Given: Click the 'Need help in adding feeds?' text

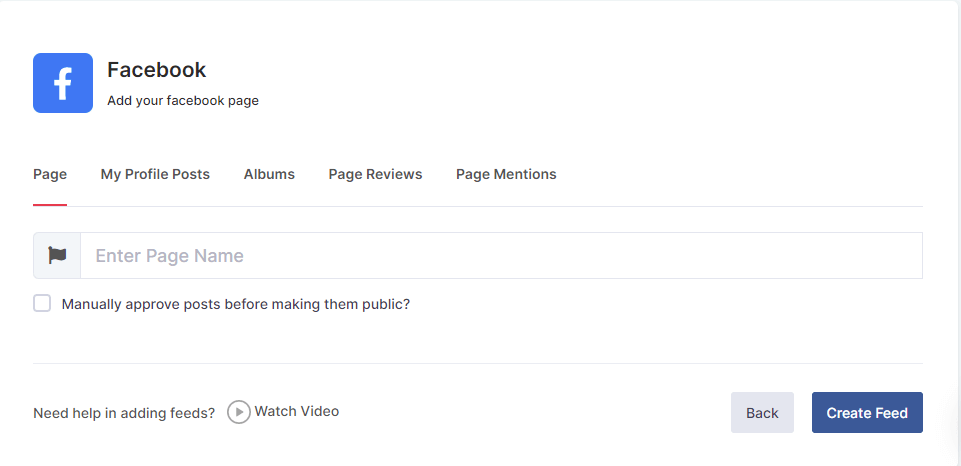Looking at the screenshot, I should click(124, 413).
